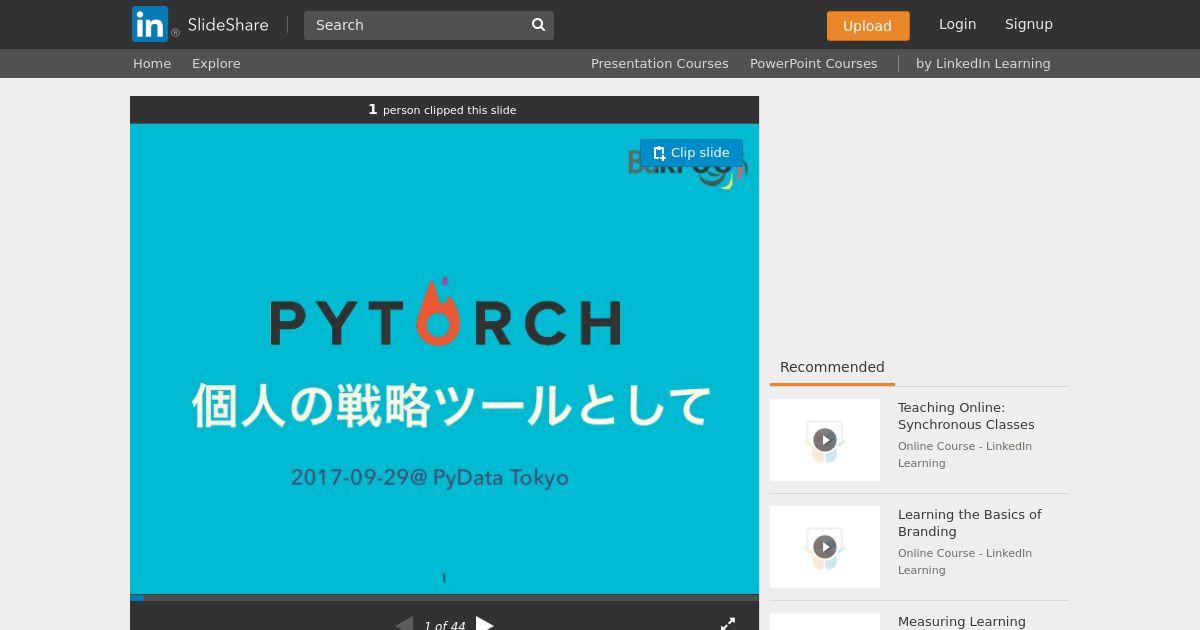This screenshot has height=630, width=1200.
Task: Click the by LinkedIn Learning link
Action: click(983, 63)
